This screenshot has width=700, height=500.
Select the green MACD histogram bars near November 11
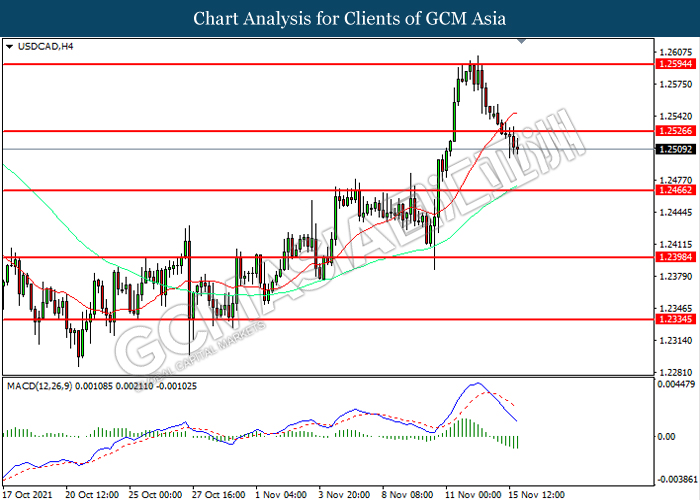click(464, 427)
